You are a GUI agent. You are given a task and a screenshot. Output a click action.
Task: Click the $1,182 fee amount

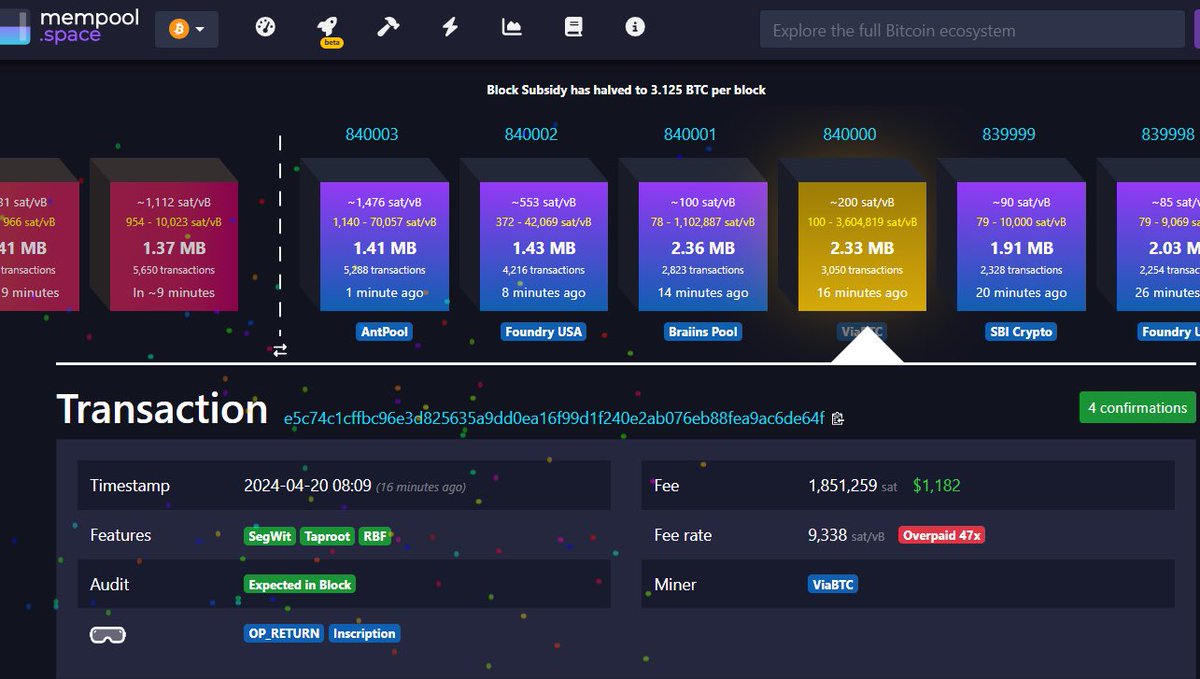pos(936,486)
